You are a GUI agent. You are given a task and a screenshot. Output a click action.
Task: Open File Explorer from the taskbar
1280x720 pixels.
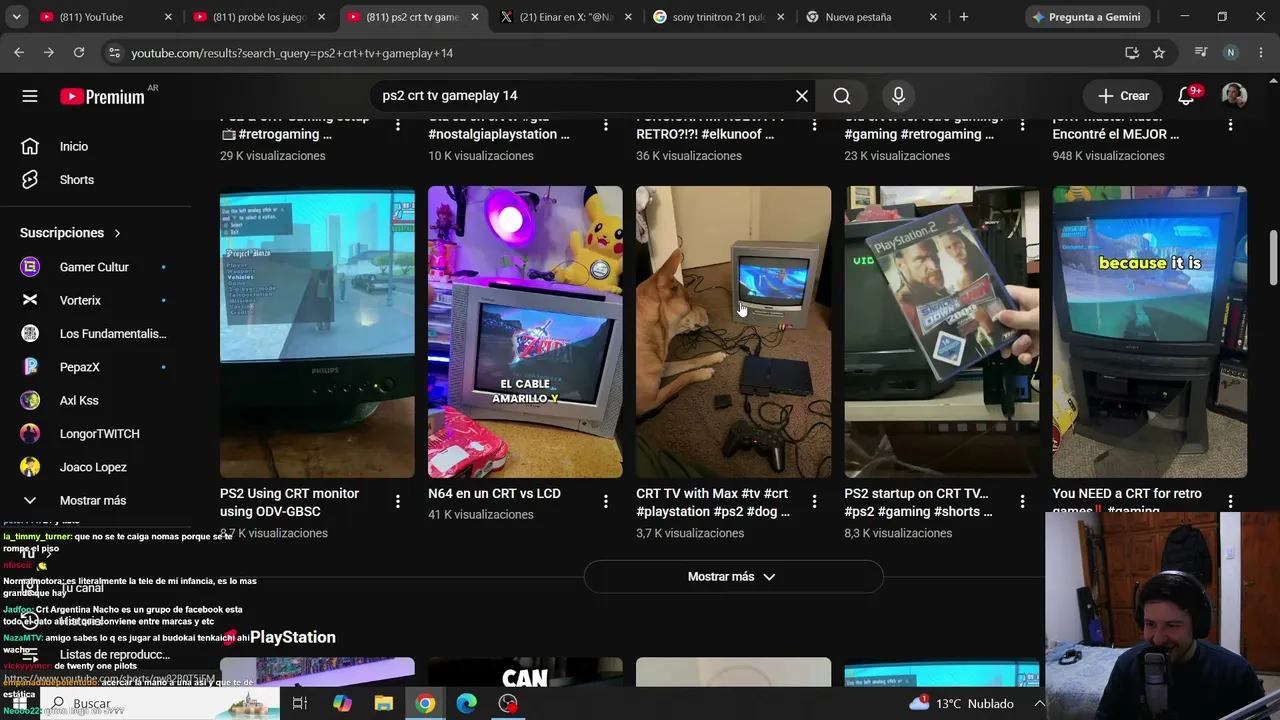click(x=384, y=703)
